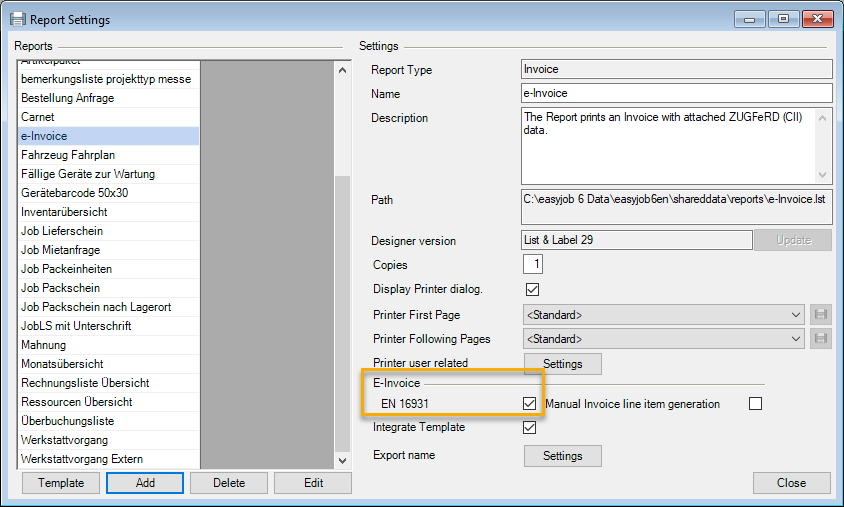
Task: Open Printer user related Settings
Action: click(x=562, y=364)
